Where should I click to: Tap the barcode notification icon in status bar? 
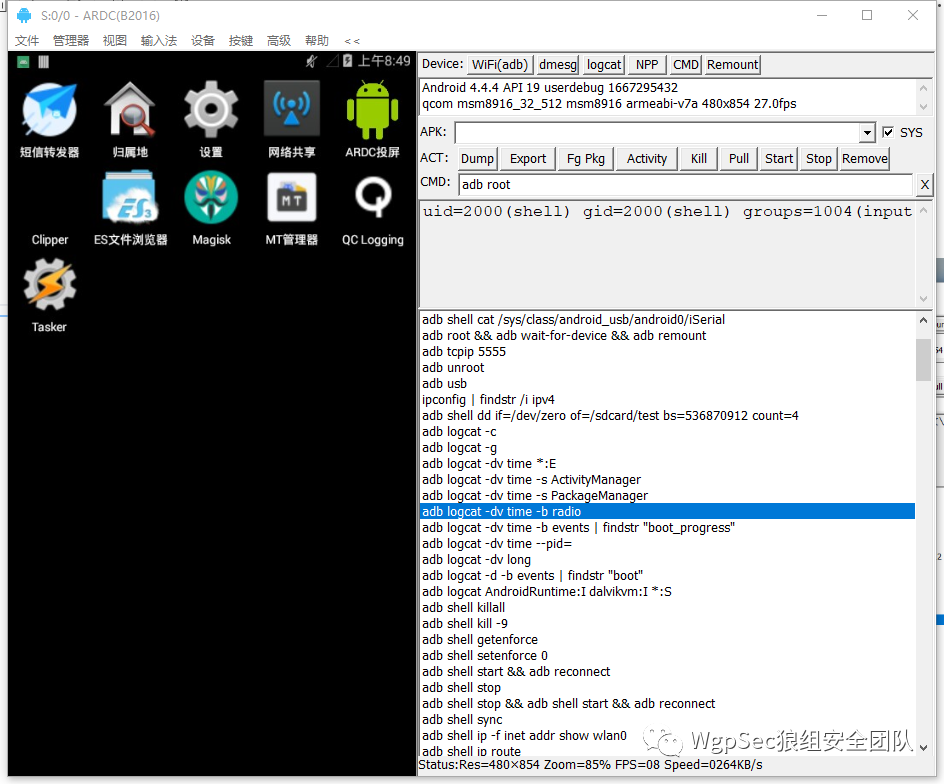point(43,61)
